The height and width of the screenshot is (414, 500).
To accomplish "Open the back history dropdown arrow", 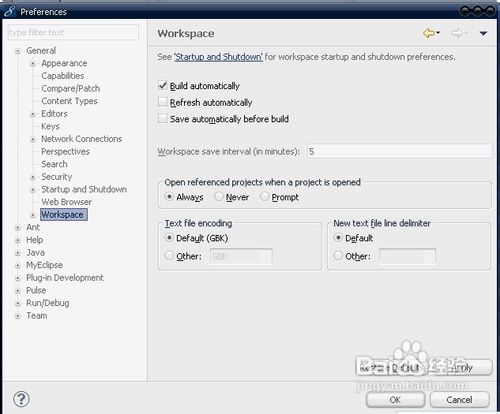I will pyautogui.click(x=438, y=33).
